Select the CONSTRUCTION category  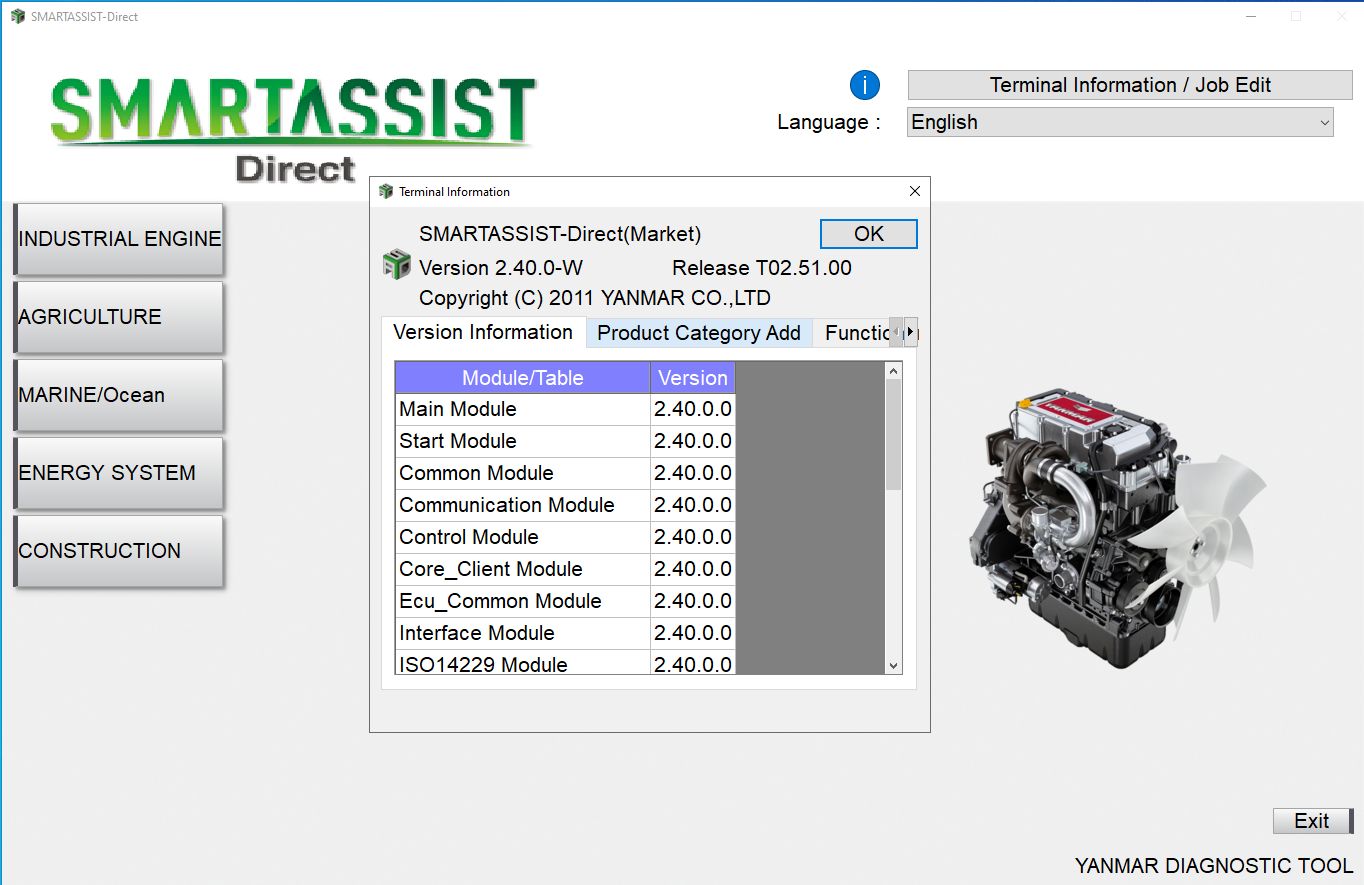pyautogui.click(x=118, y=551)
